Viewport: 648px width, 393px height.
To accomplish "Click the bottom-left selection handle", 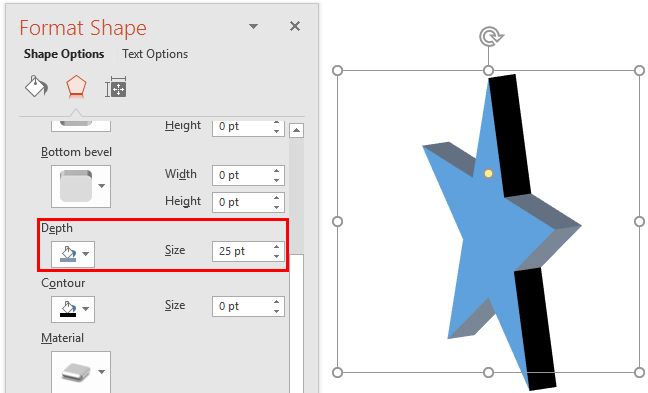I will point(338,373).
